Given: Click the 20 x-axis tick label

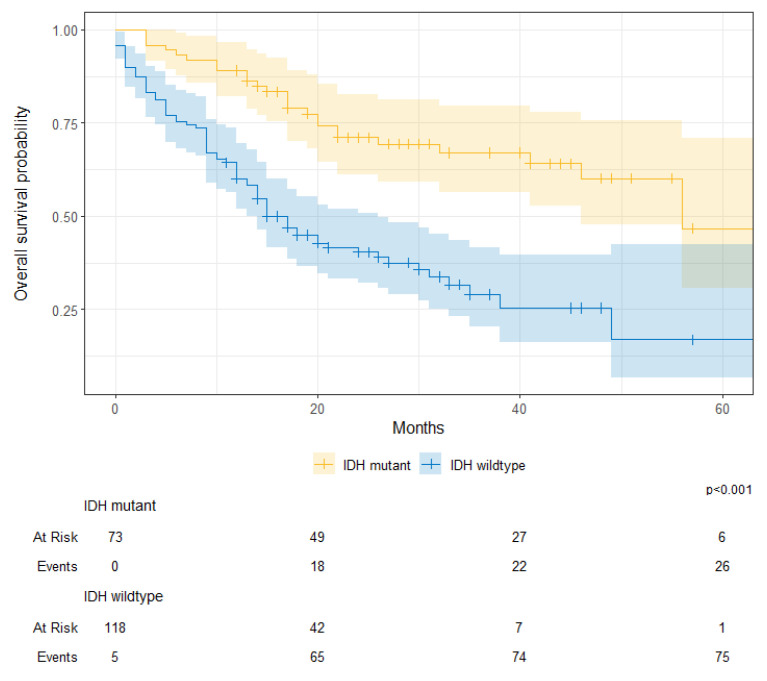Looking at the screenshot, I should [x=317, y=409].
